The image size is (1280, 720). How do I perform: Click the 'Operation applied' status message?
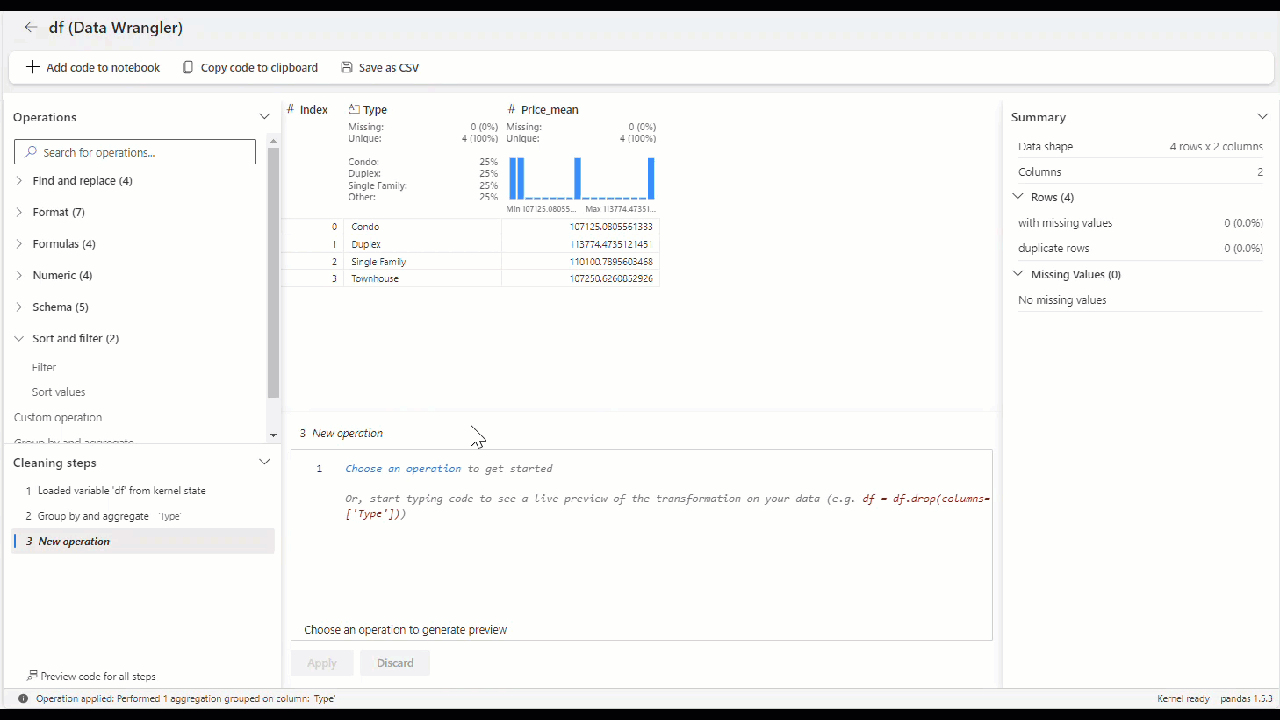185,699
